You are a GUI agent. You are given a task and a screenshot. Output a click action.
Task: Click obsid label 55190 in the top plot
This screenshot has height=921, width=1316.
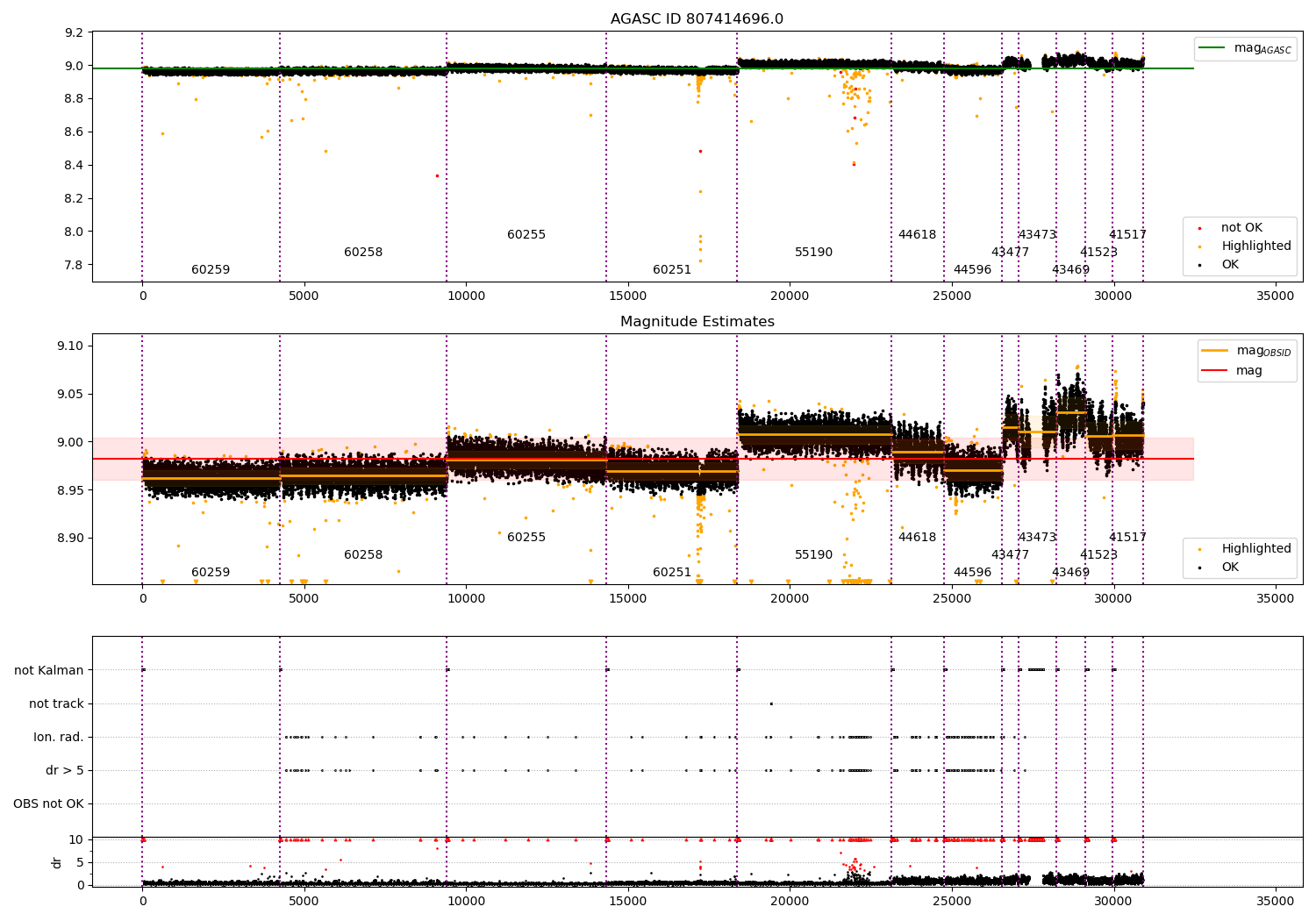(x=814, y=253)
